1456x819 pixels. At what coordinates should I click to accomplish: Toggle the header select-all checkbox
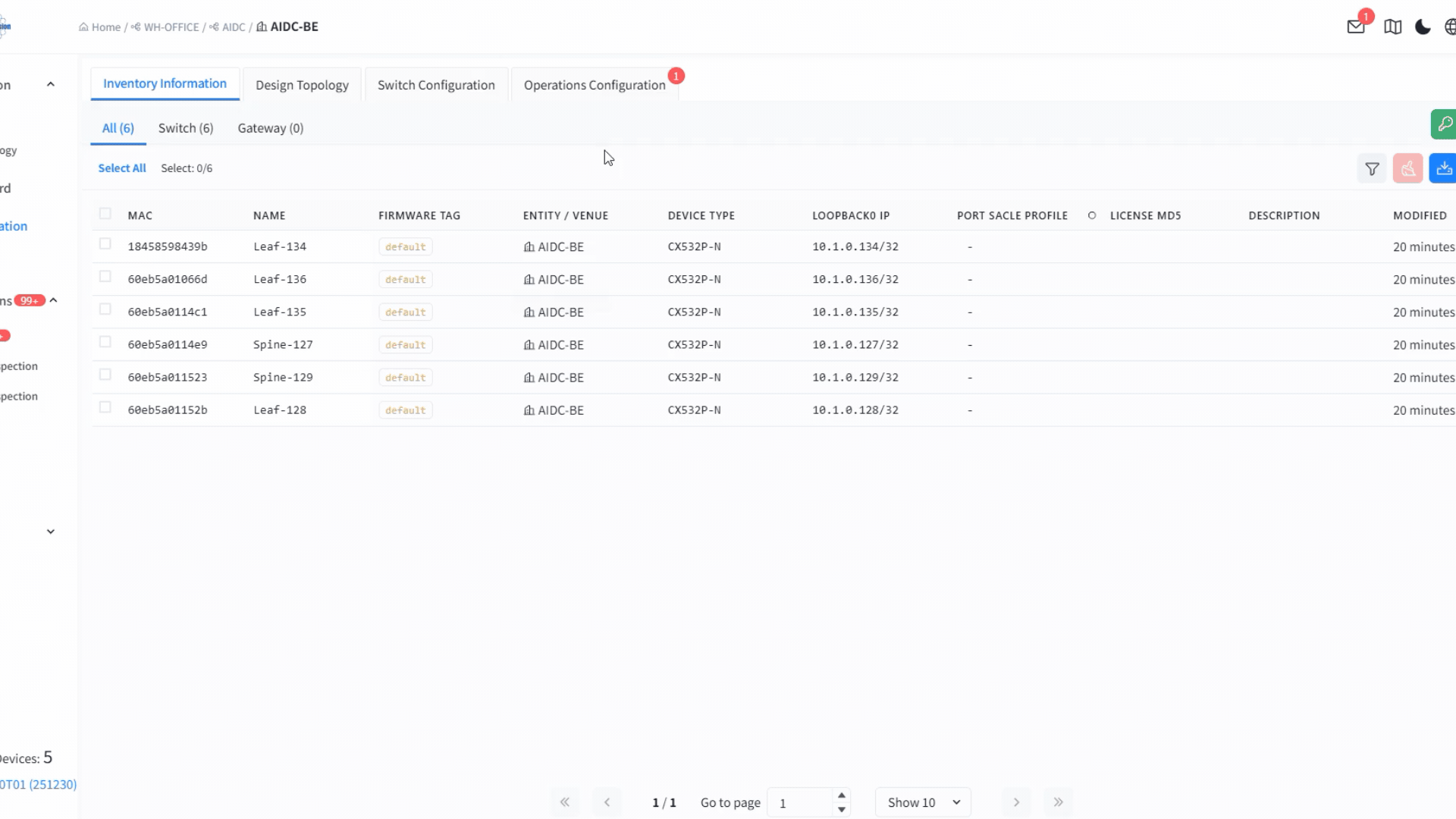[x=105, y=214]
